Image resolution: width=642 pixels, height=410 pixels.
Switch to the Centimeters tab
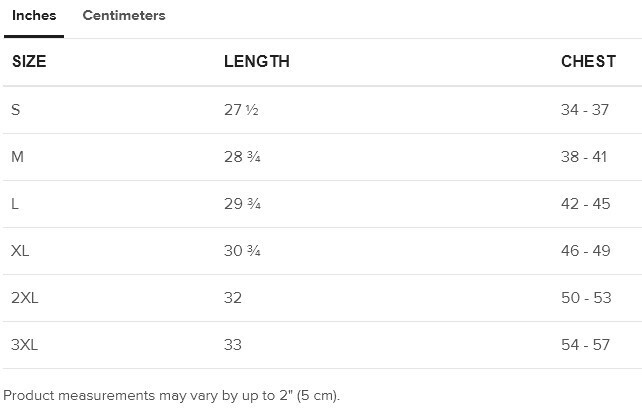[124, 16]
